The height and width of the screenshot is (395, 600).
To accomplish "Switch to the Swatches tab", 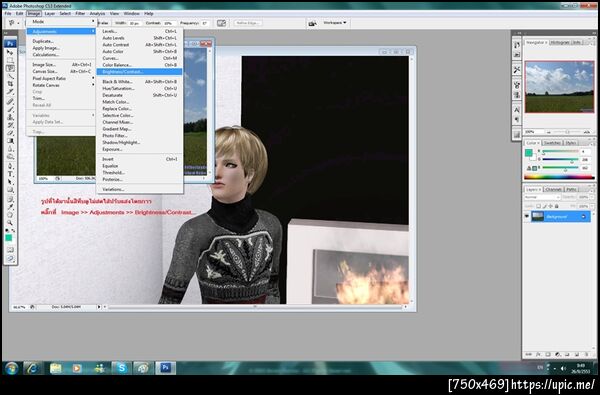I will pos(552,143).
